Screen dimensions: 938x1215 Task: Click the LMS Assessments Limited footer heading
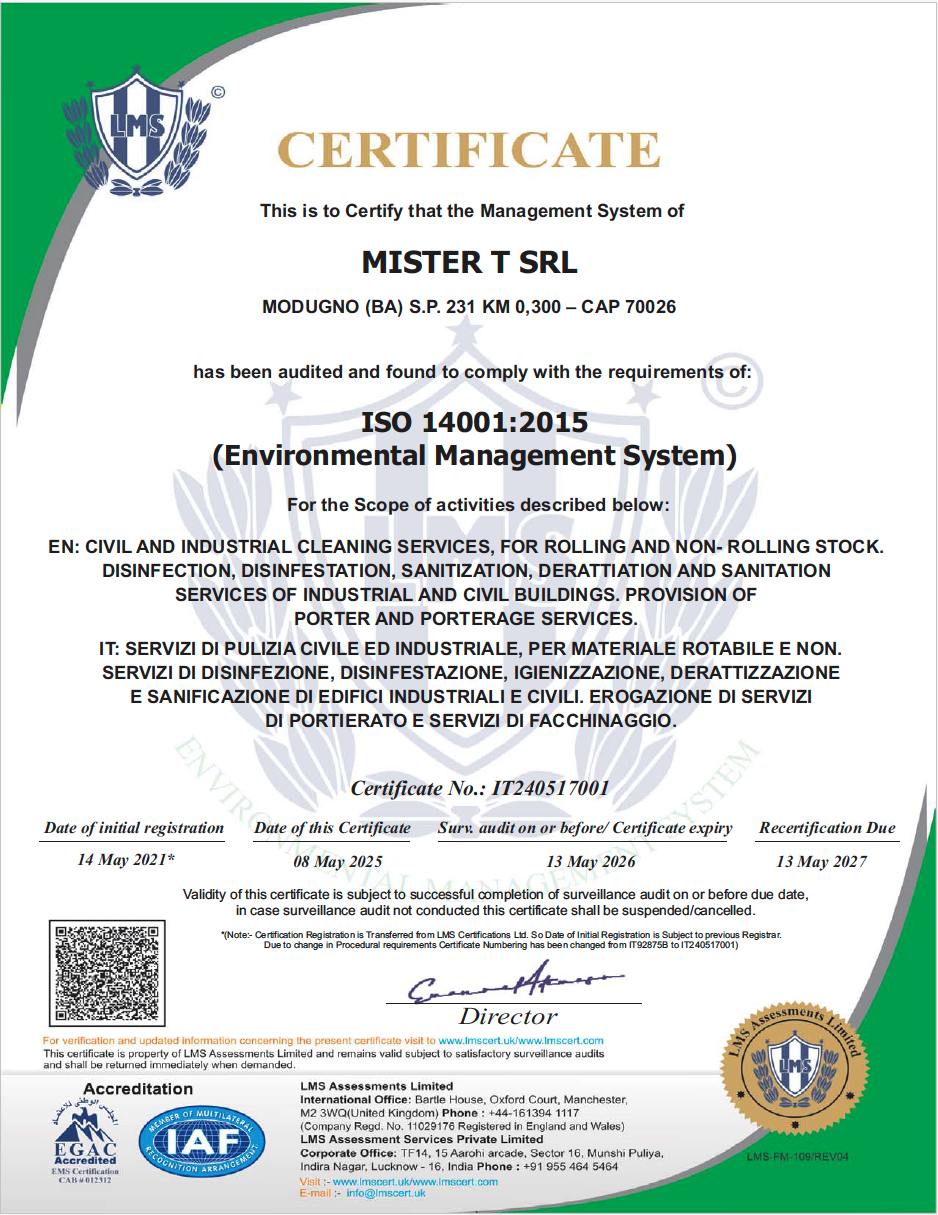pos(376,1086)
